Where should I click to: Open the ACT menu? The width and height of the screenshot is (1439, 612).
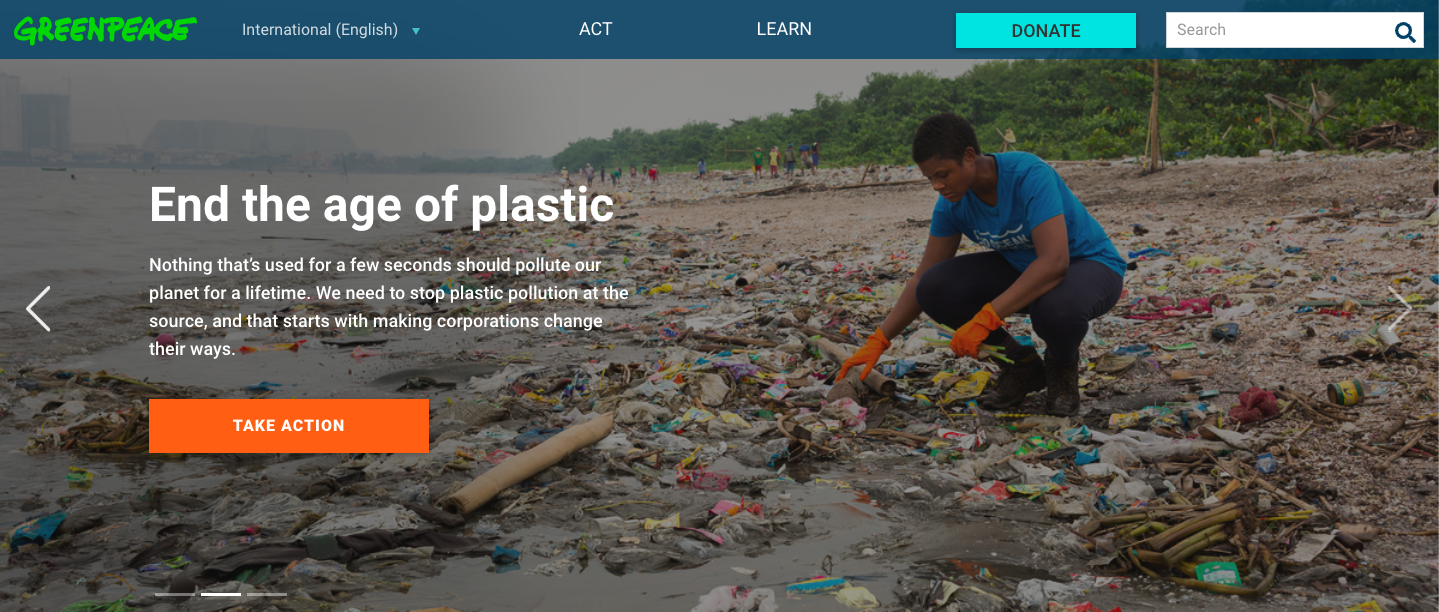[595, 29]
